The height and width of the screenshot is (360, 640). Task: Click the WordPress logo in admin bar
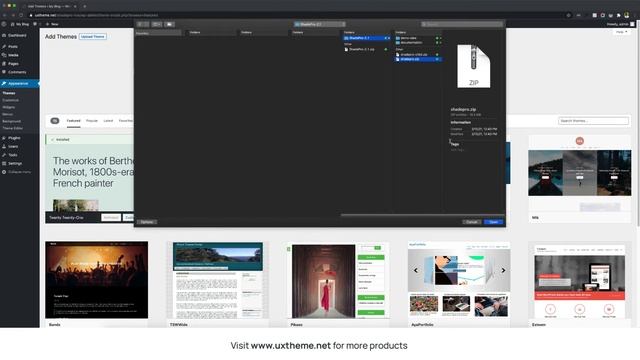(x=4, y=24)
